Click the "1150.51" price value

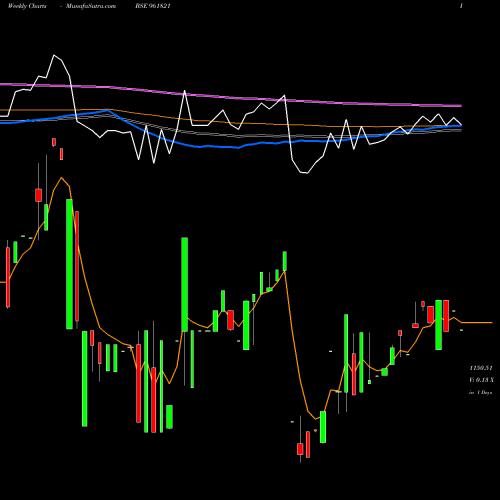point(481,368)
